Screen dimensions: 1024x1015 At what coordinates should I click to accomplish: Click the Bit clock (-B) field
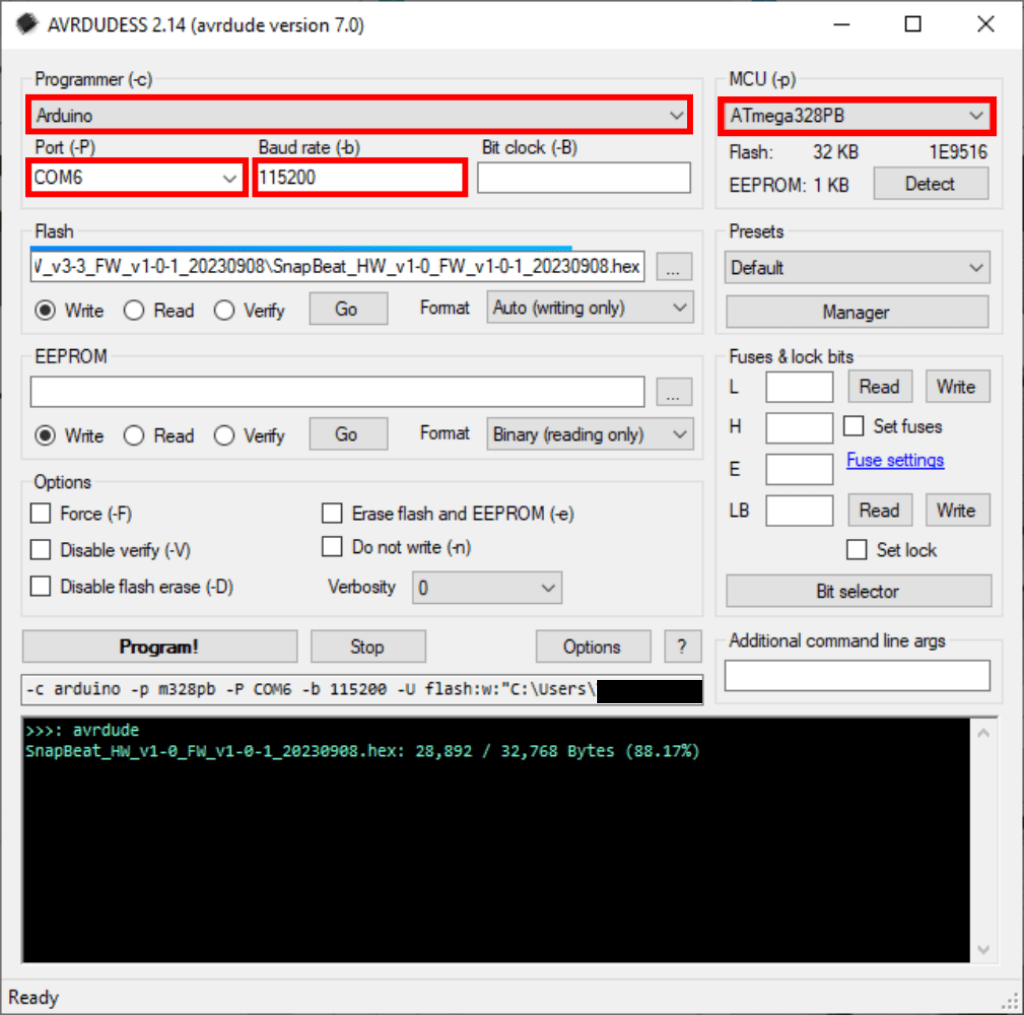tap(583, 178)
